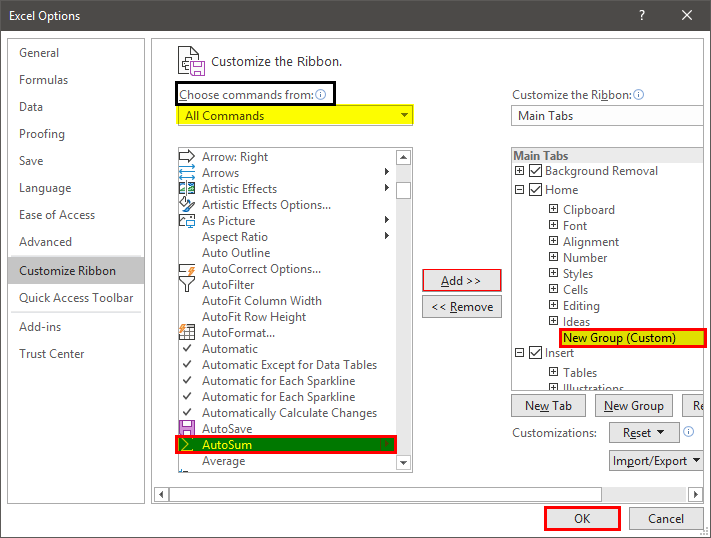Click OK to confirm options
711x538 pixels.
tap(582, 518)
